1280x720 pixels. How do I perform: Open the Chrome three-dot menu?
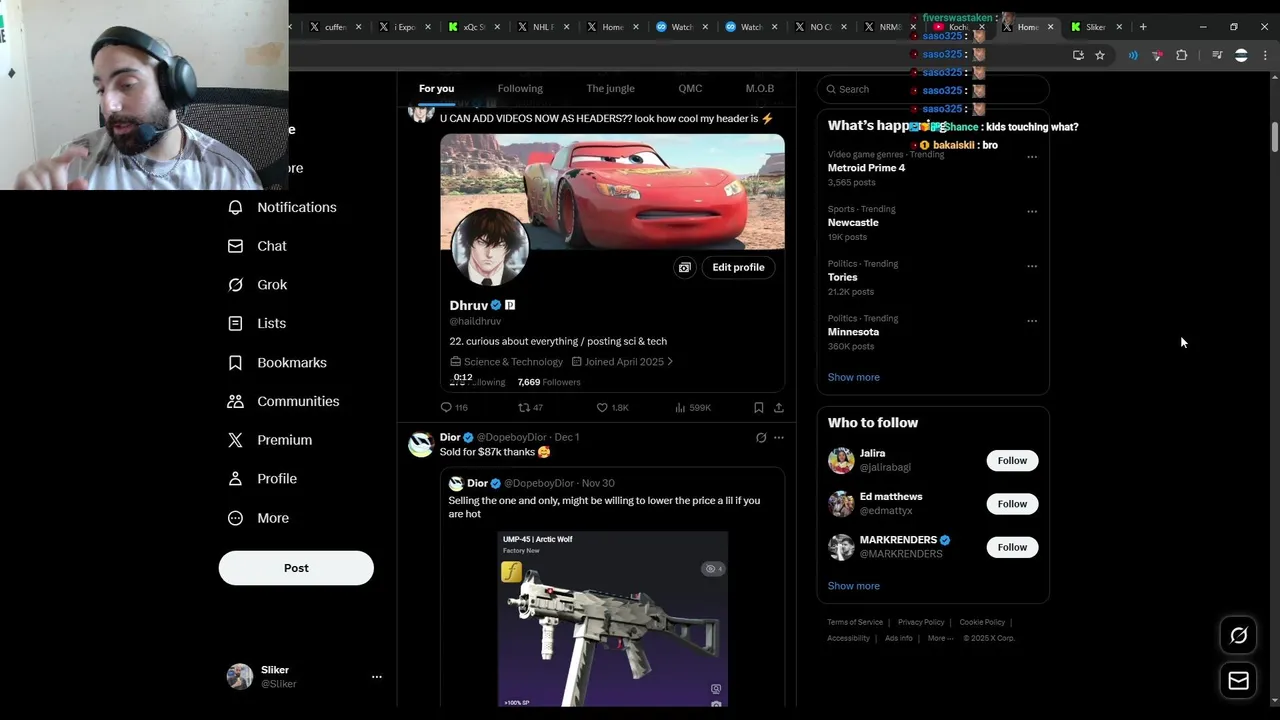click(1265, 55)
